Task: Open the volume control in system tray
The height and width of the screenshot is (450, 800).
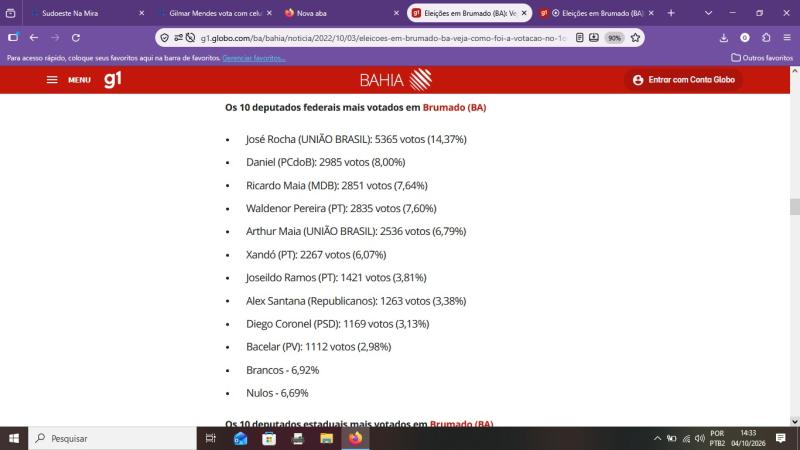Action: 700,438
